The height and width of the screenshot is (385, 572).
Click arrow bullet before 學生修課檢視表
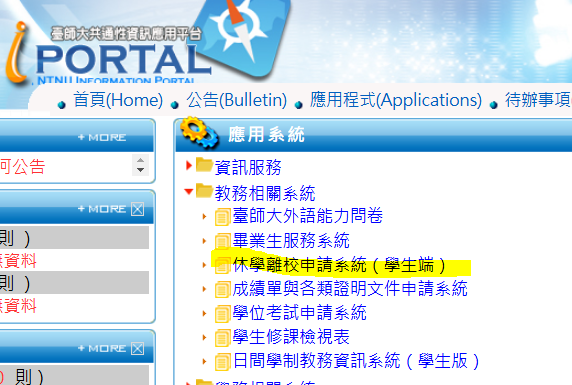tap(204, 338)
